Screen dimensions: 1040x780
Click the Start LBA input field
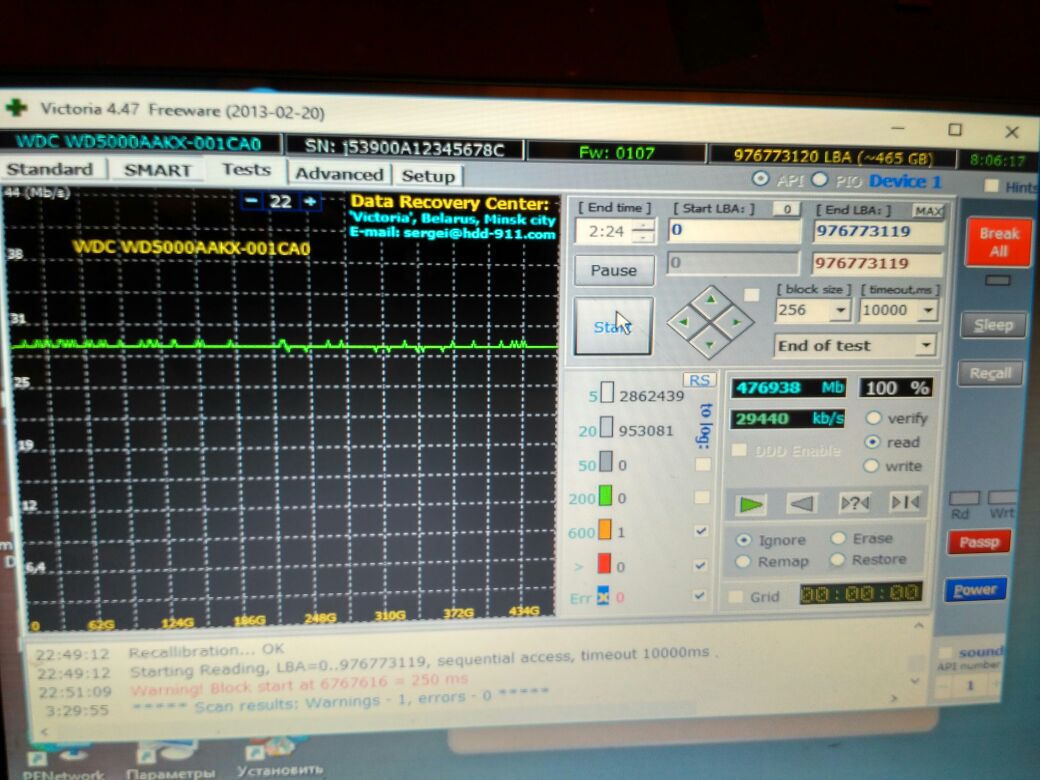[x=732, y=232]
